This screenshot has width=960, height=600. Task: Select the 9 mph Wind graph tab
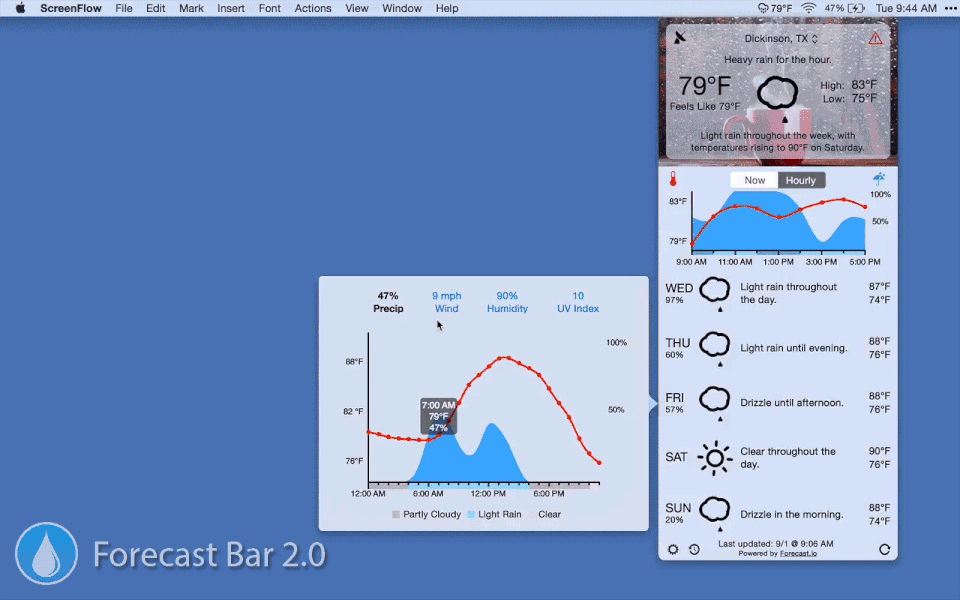446,302
